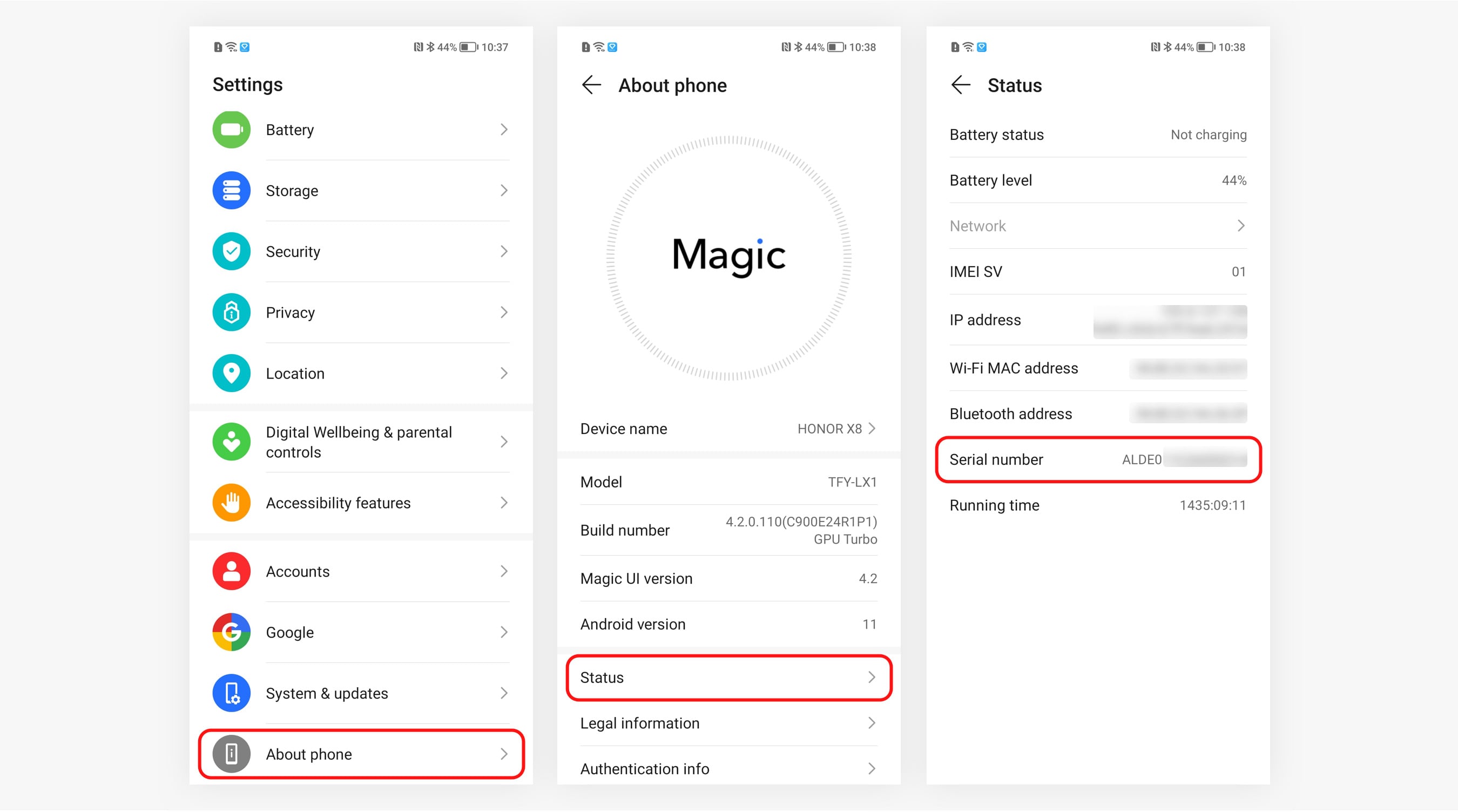The image size is (1458, 812).
Task: Tap the blue Storage icon
Action: click(x=231, y=191)
